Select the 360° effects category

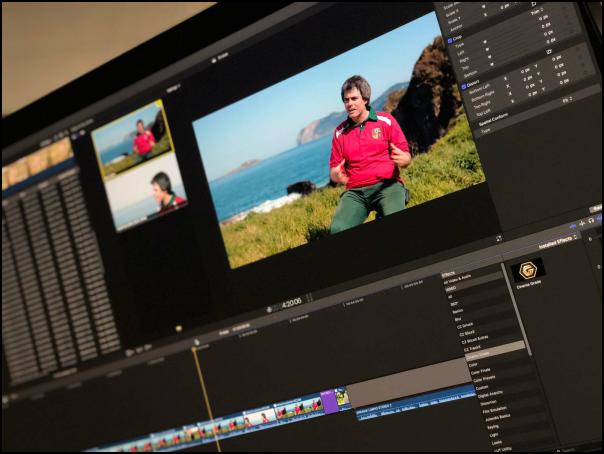[x=454, y=304]
